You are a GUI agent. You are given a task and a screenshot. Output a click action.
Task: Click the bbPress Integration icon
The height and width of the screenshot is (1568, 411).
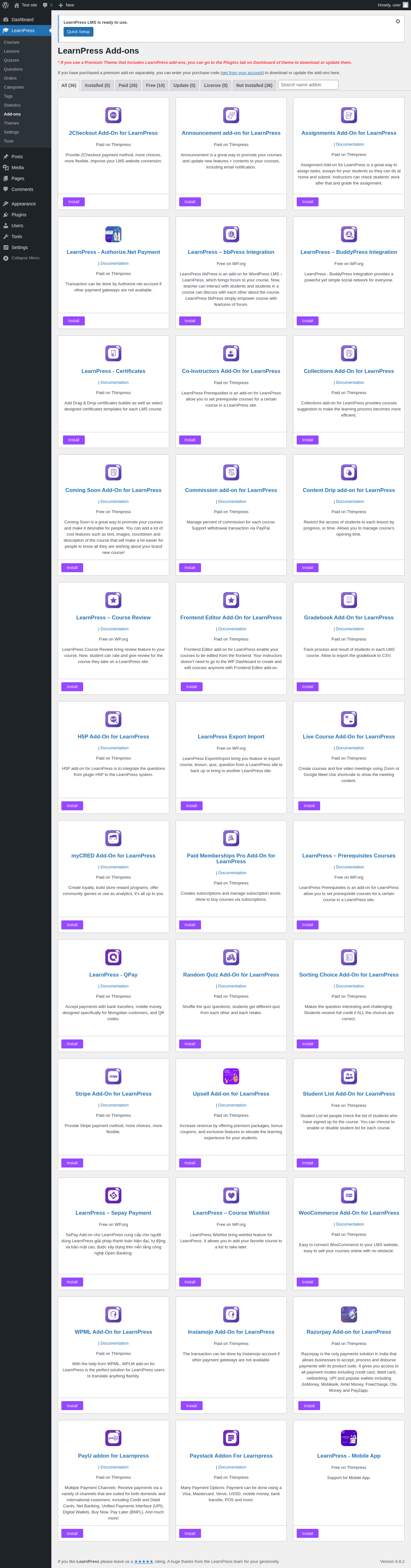(231, 234)
